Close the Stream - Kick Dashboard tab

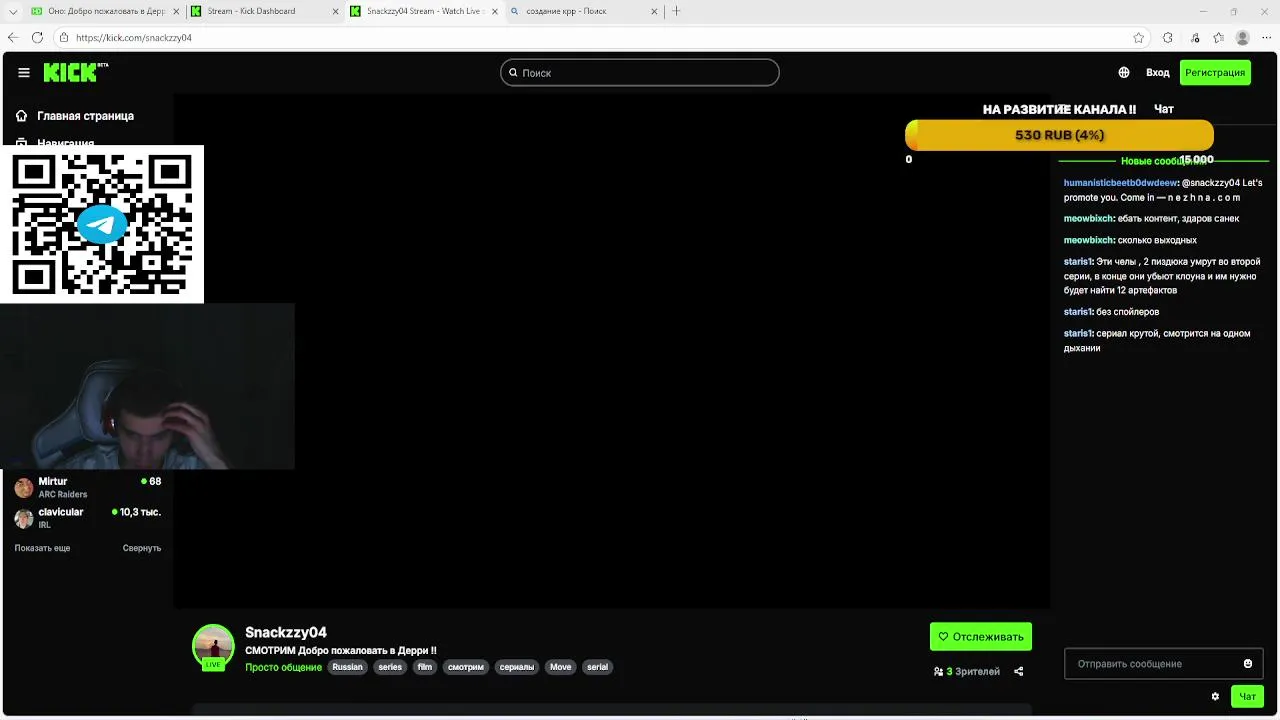point(335,11)
